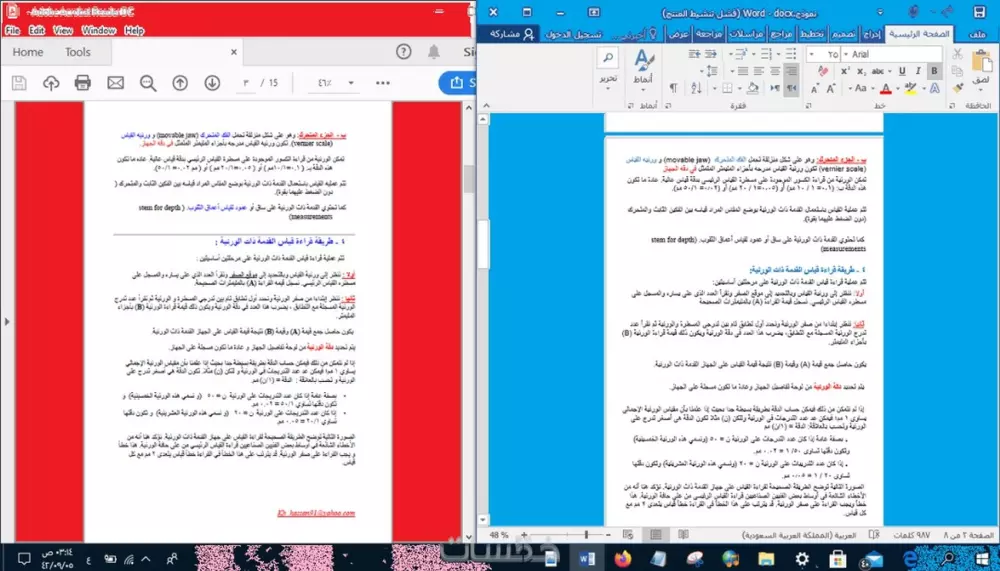Open Acrobat notifications bell

434,52
